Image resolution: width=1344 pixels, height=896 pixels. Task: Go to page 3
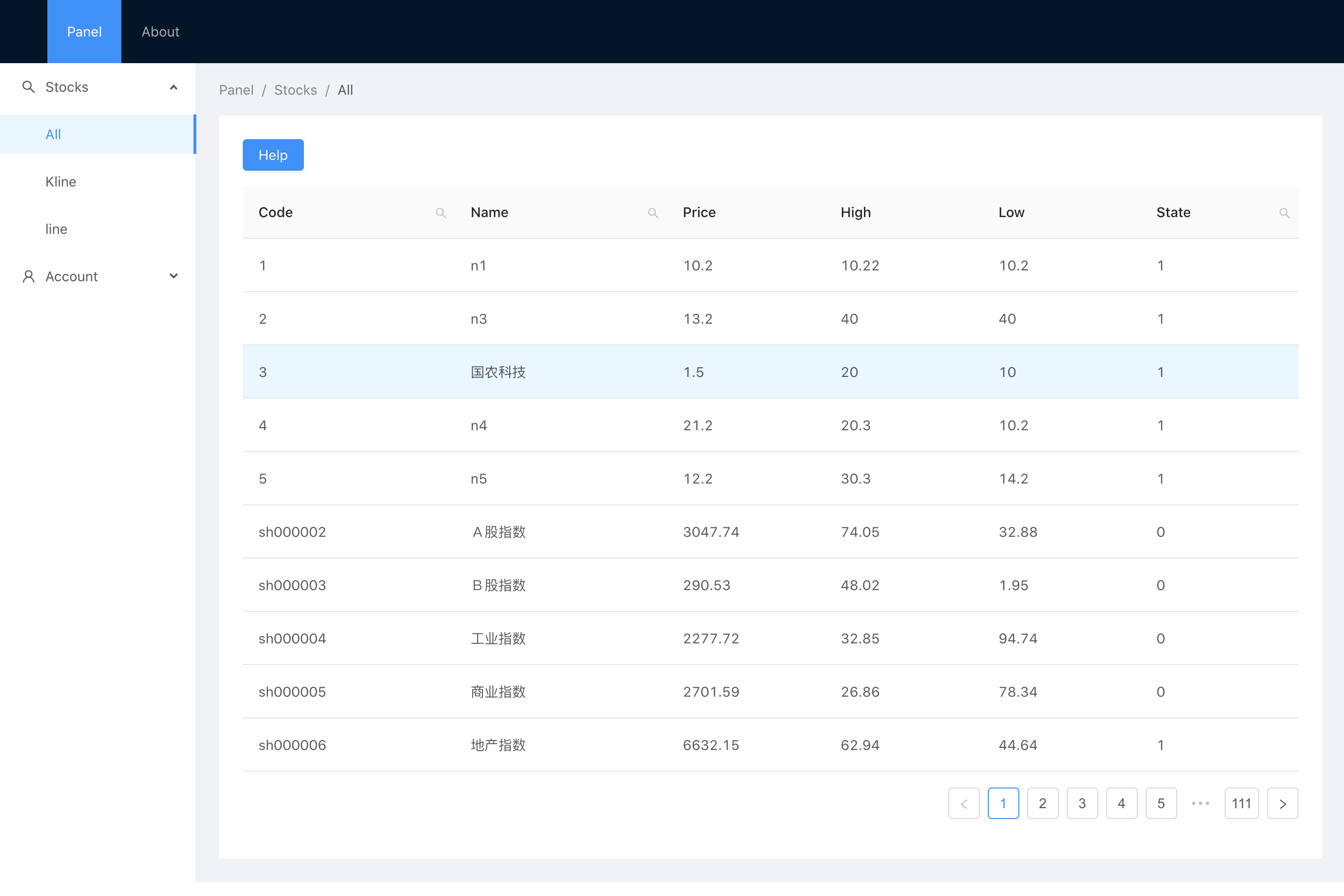point(1082,803)
